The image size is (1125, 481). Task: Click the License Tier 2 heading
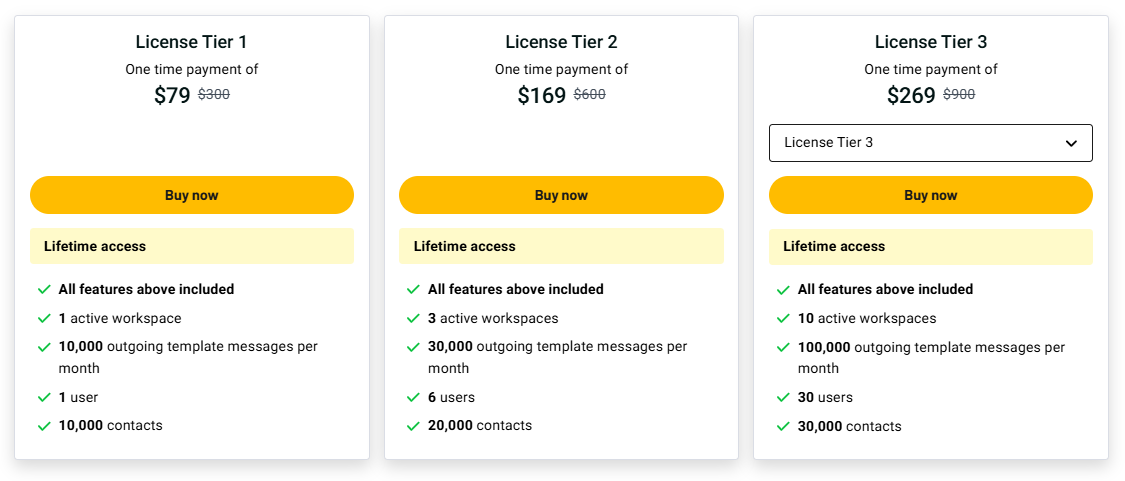pyautogui.click(x=561, y=42)
